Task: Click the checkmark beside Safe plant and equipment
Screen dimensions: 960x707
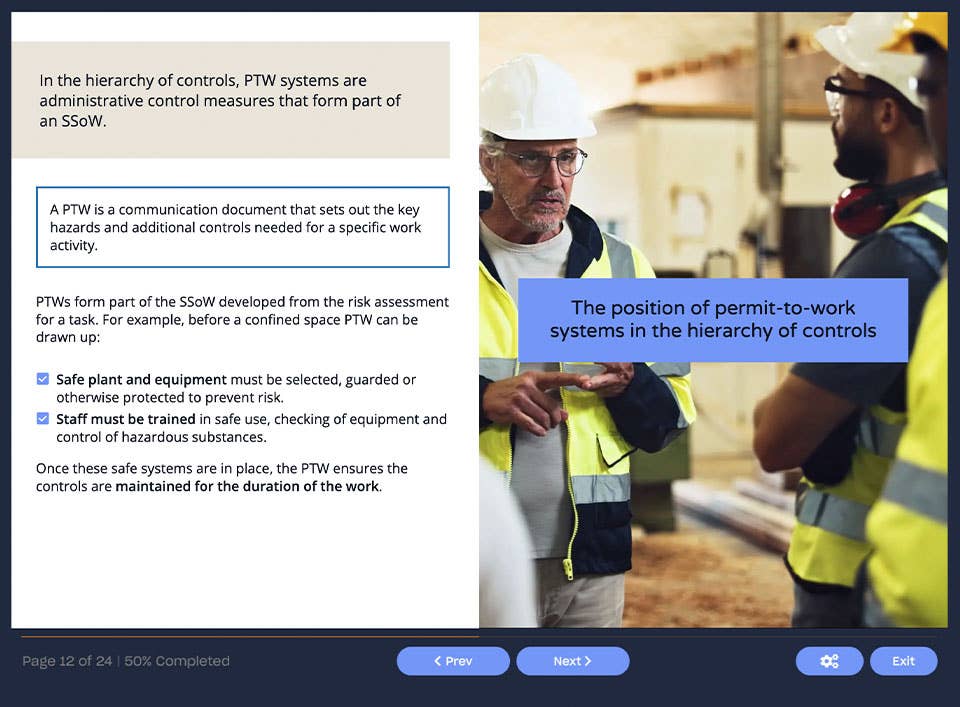Action: (43, 379)
